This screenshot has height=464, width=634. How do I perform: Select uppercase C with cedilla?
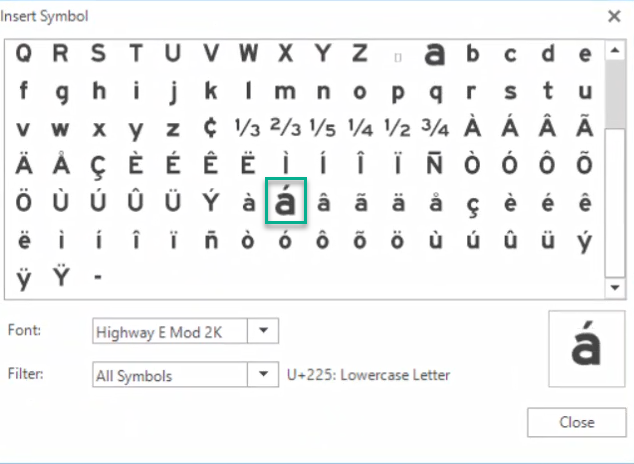[98, 165]
